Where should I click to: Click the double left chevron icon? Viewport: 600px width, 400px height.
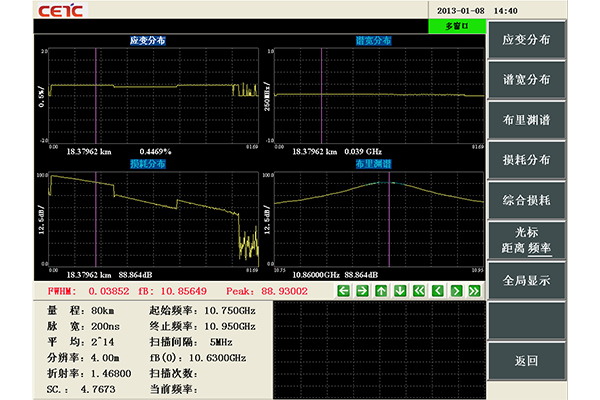(x=419, y=291)
